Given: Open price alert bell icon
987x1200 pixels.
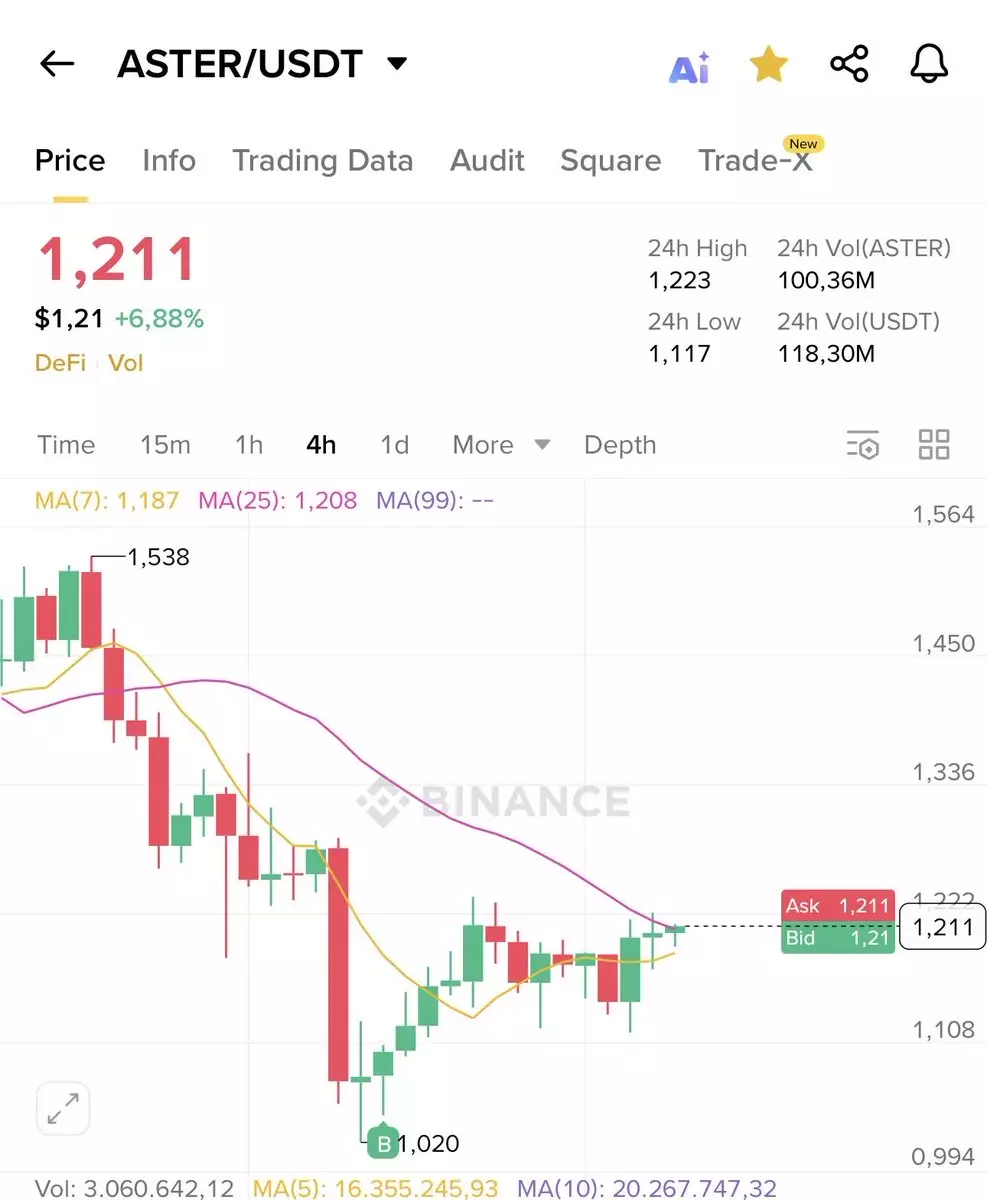Looking at the screenshot, I should pos(929,65).
